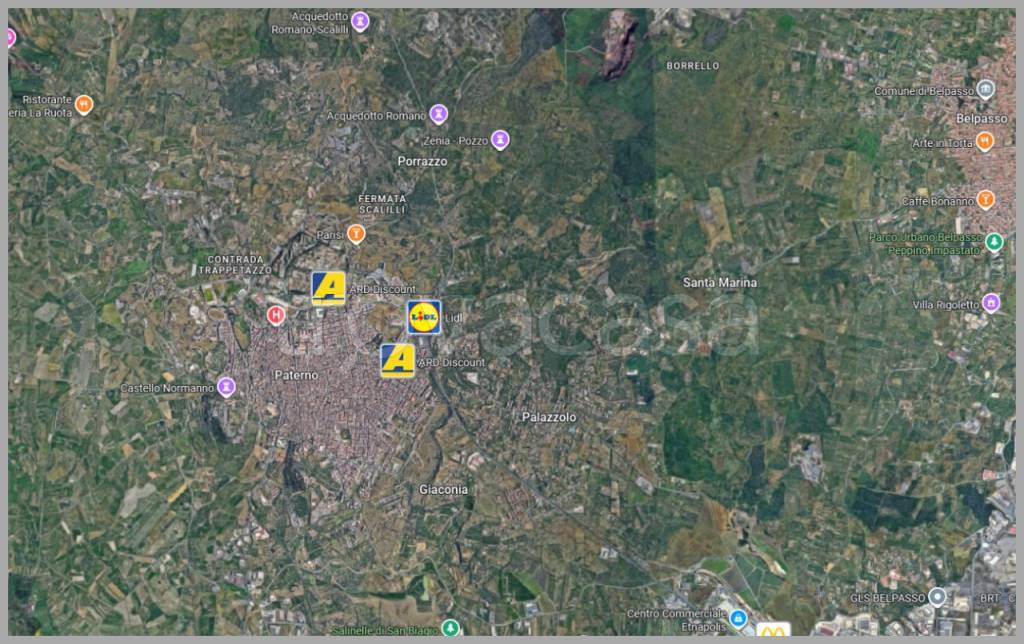Viewport: 1024px width, 644px height.
Task: Select the Santa Marina place label
Action: coord(719,282)
